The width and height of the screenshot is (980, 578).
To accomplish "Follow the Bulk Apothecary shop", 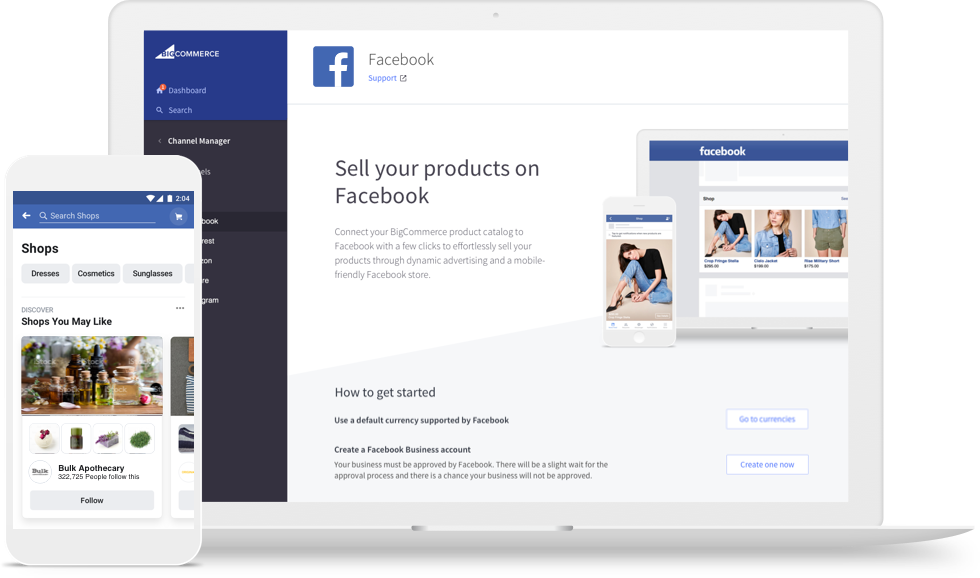I will click(92, 501).
